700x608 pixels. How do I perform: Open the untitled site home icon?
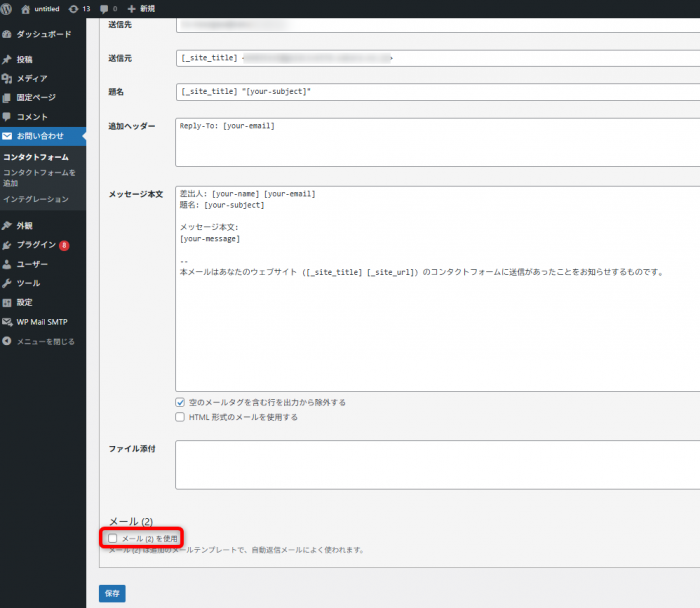[x=26, y=8]
